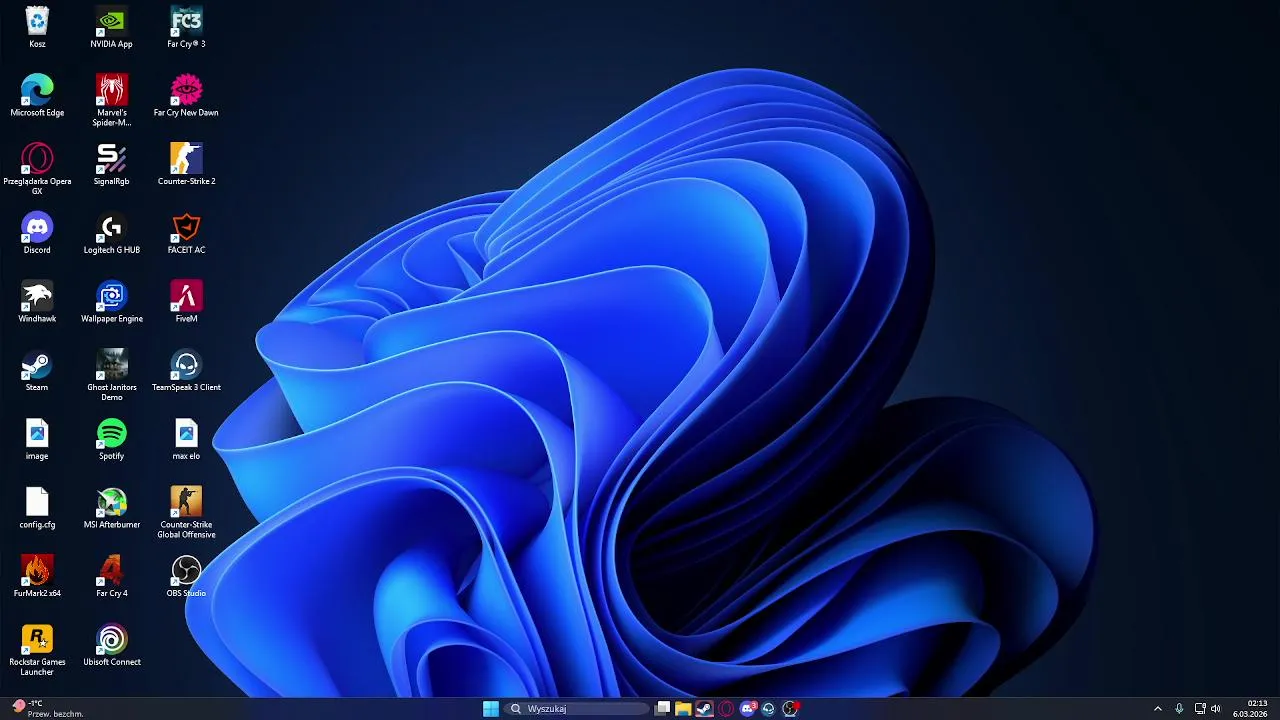This screenshot has height=720, width=1280.
Task: Select the max elo image file
Action: 186,440
